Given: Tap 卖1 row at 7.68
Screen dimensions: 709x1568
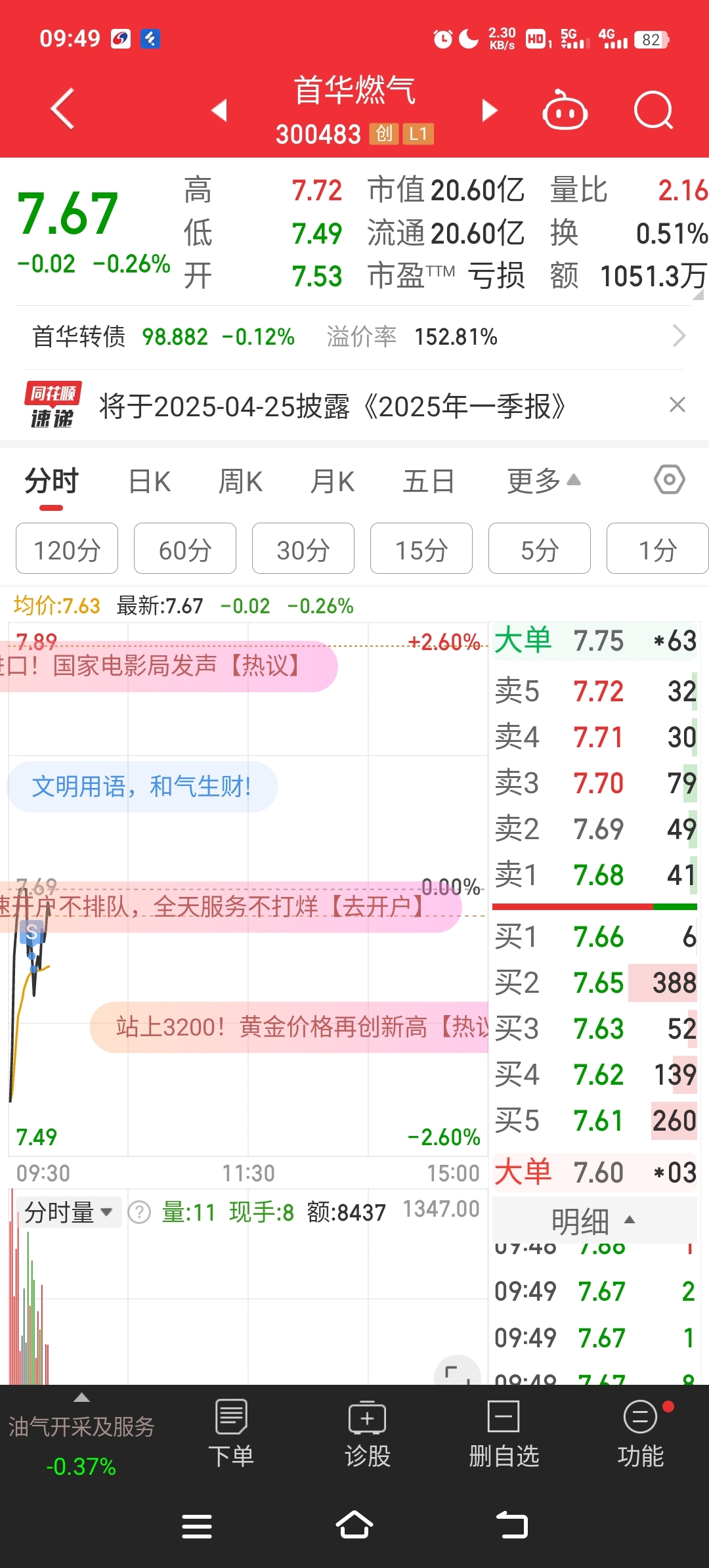Looking at the screenshot, I should (x=595, y=875).
